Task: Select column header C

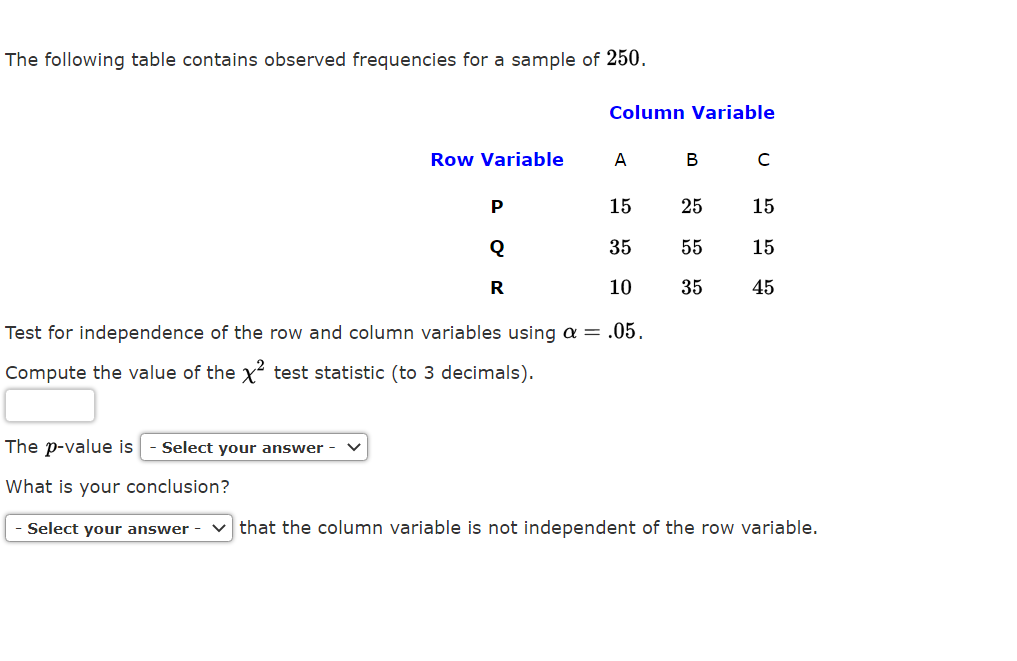Action: [x=763, y=160]
